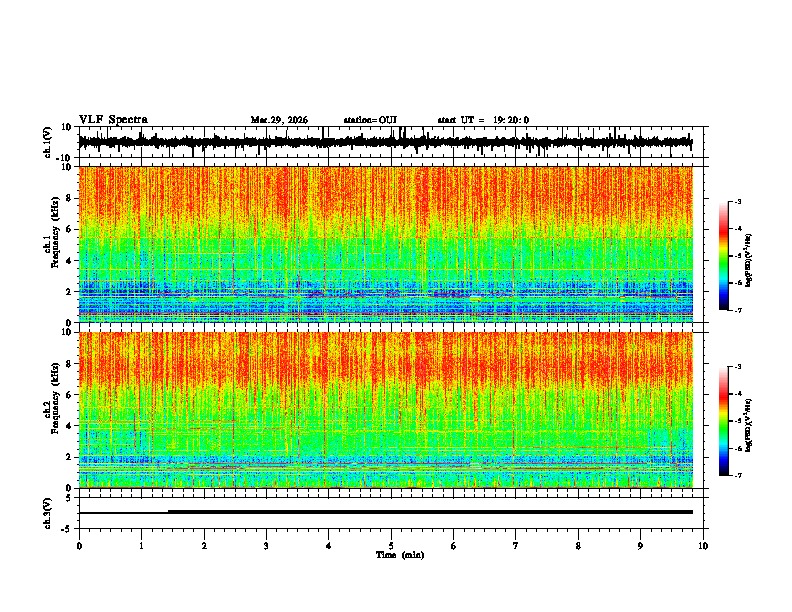Click the ch.1 spectrogram image
Image resolution: width=792 pixels, height=612 pixels.
click(385, 244)
